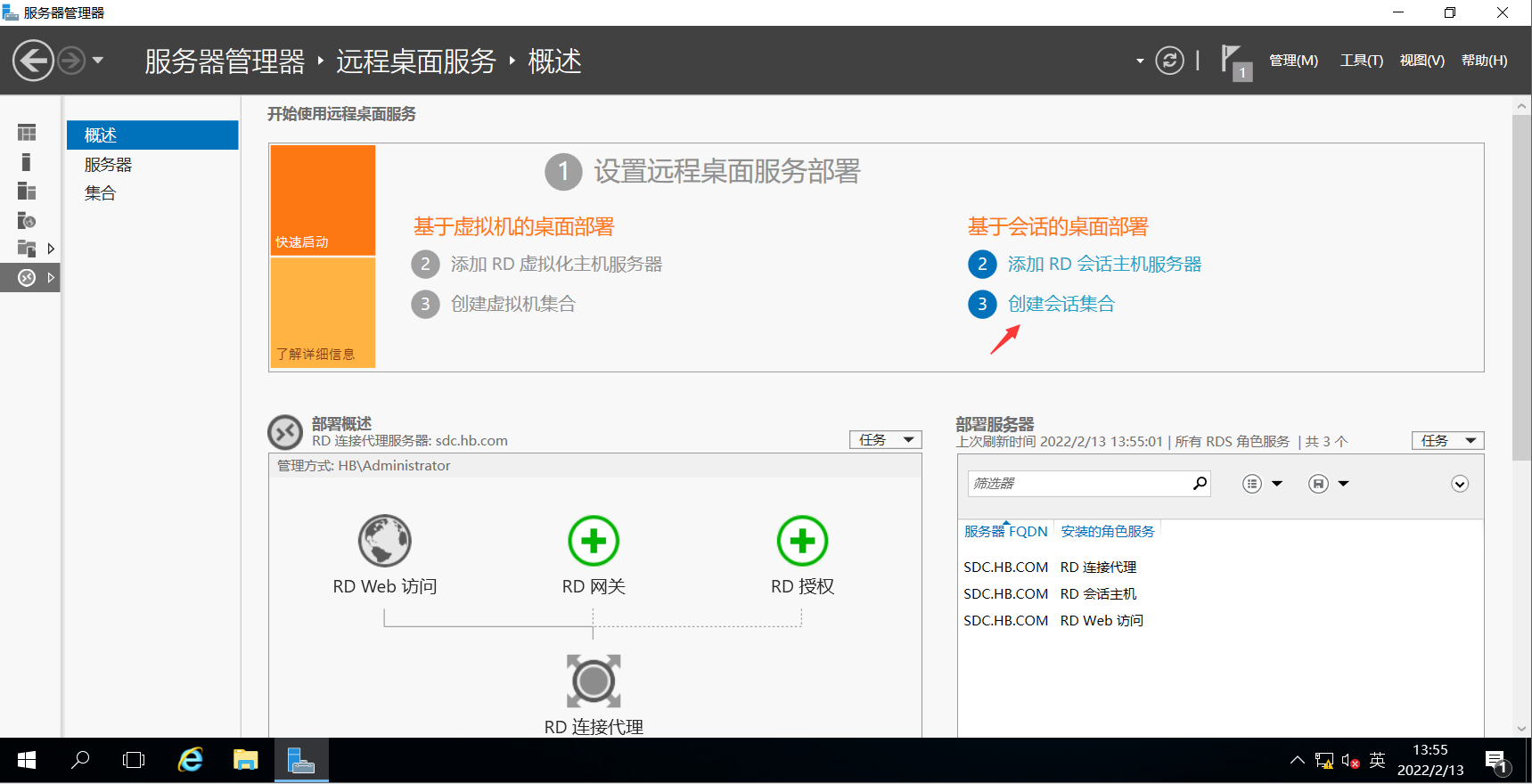The height and width of the screenshot is (784, 1532).
Task: Select 集合 in the navigation pane
Action: click(101, 193)
